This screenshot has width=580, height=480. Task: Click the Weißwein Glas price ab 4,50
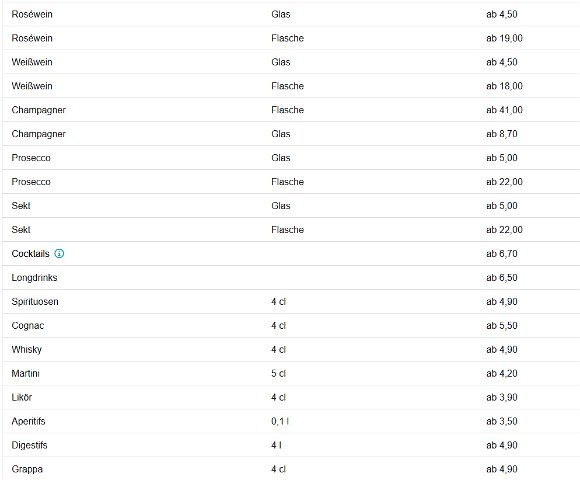502,62
